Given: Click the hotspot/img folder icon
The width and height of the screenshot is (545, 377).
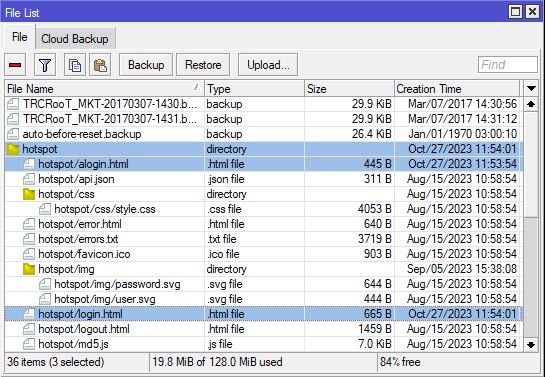Looking at the screenshot, I should [x=29, y=269].
